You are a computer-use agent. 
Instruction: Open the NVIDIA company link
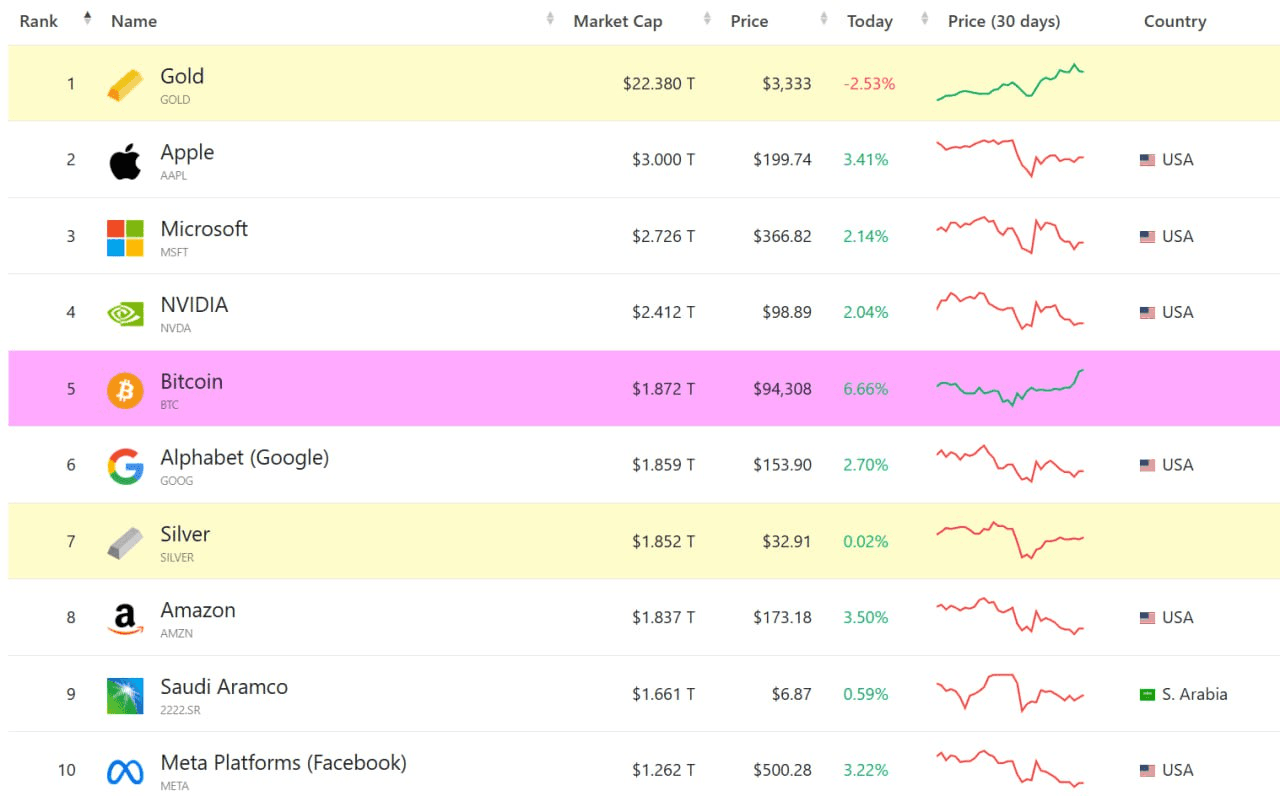click(194, 305)
